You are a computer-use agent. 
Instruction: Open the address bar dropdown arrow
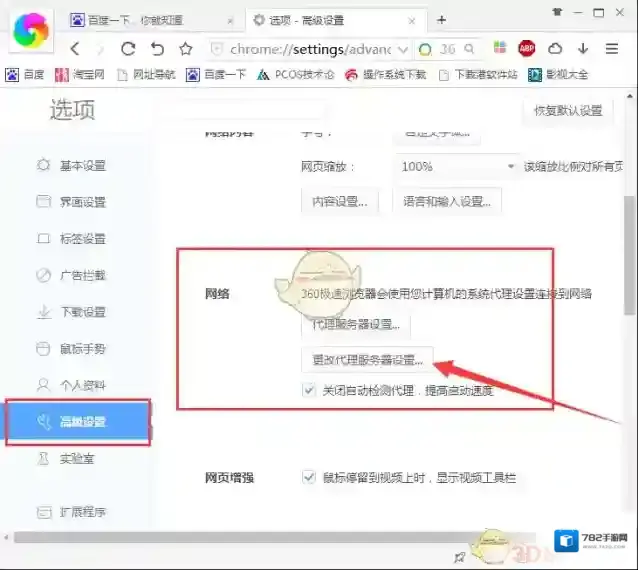pos(403,50)
